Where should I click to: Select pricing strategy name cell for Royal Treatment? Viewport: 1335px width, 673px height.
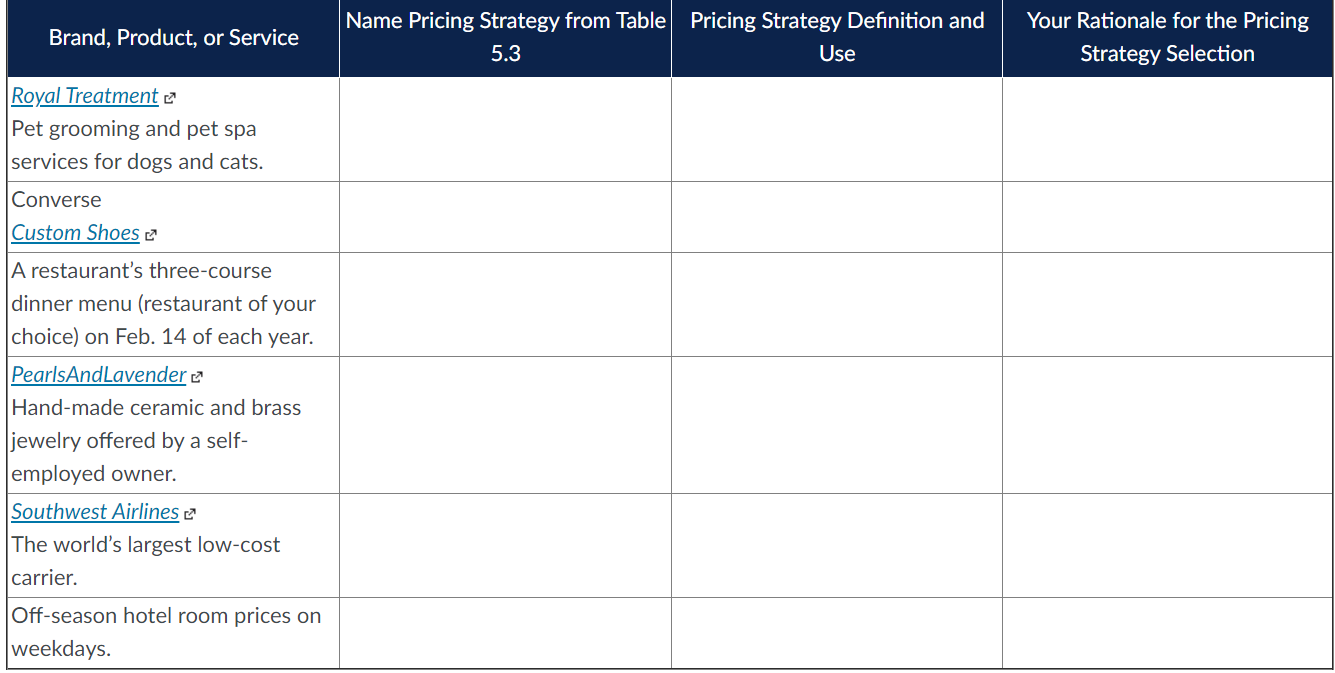[x=505, y=130]
